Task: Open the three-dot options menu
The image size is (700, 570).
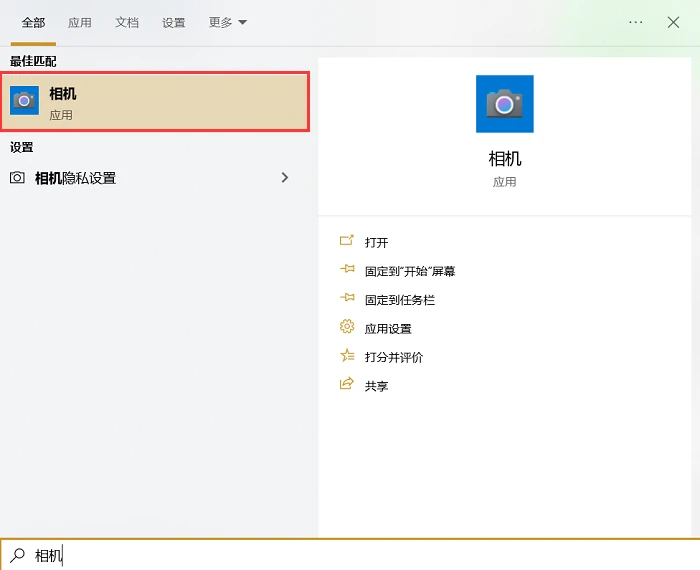Action: pyautogui.click(x=635, y=22)
